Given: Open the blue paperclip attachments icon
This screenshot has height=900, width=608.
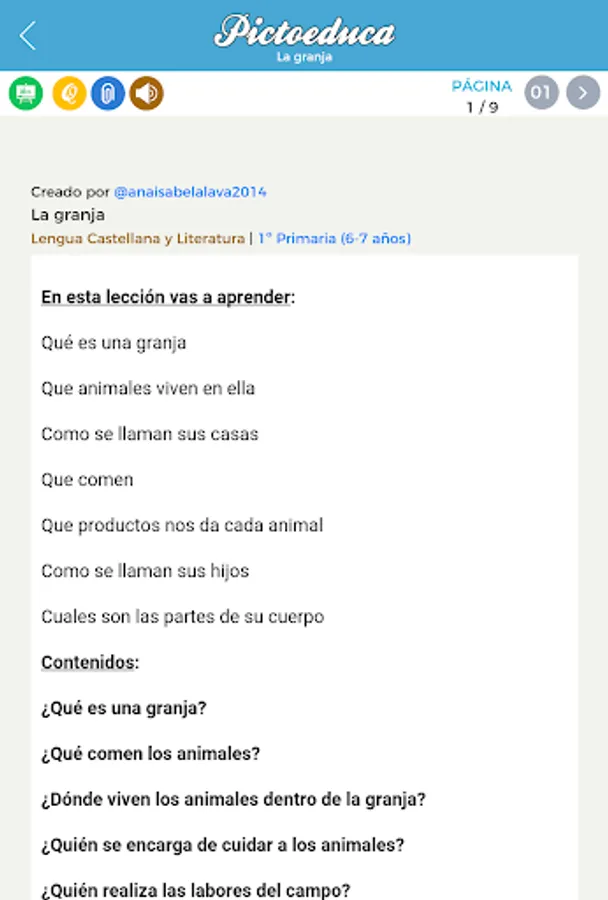Looking at the screenshot, I should point(108,94).
